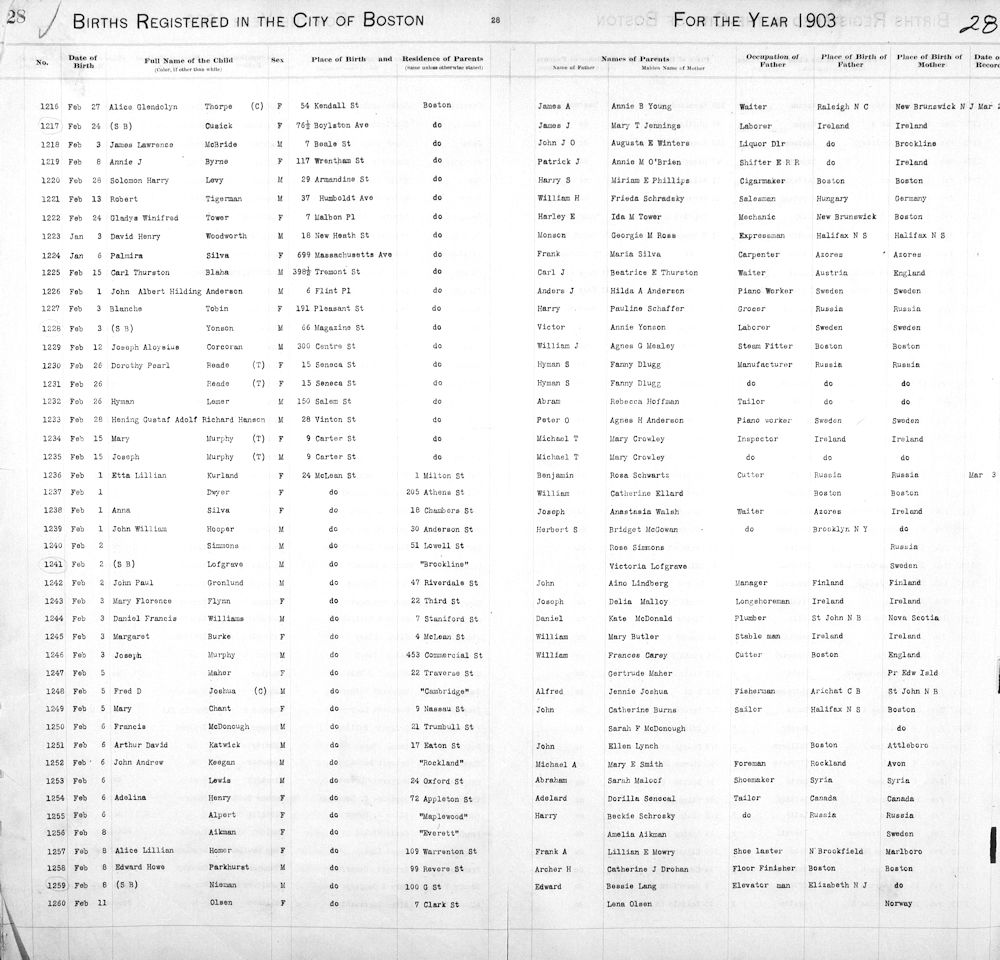The height and width of the screenshot is (960, 1000).
Task: Click the child name 'Alice Glendolyn'
Action: tap(143, 107)
